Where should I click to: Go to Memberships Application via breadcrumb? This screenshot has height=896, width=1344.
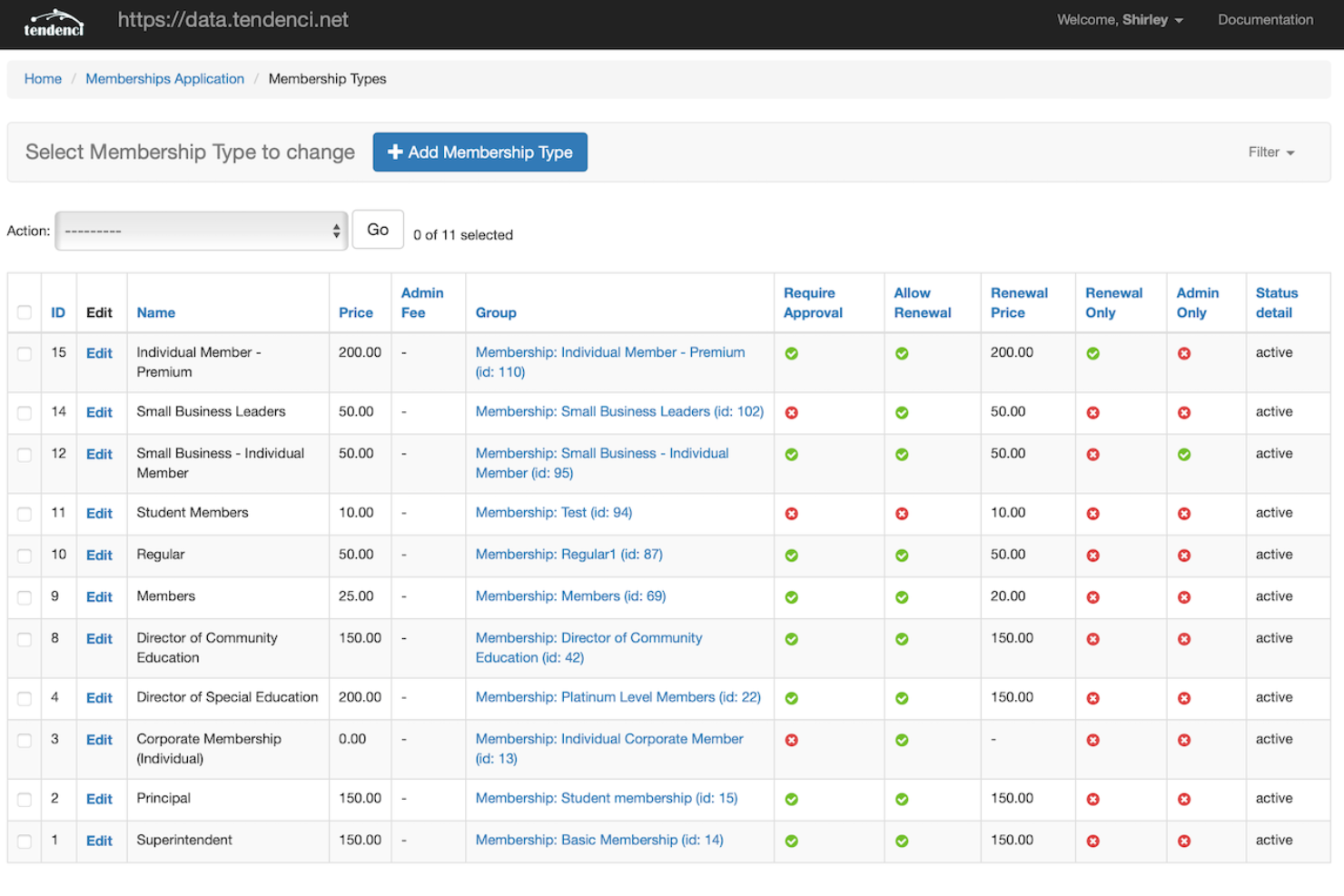(164, 78)
